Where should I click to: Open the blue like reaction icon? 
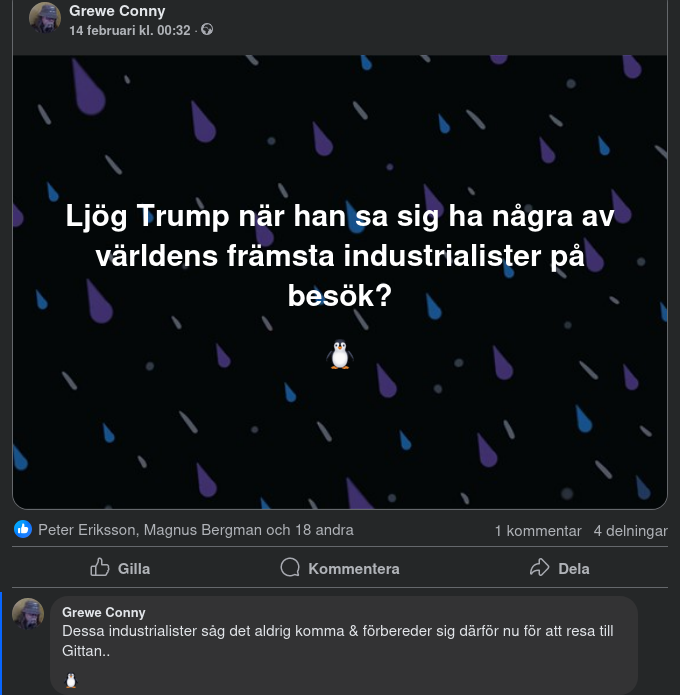click(x=23, y=530)
